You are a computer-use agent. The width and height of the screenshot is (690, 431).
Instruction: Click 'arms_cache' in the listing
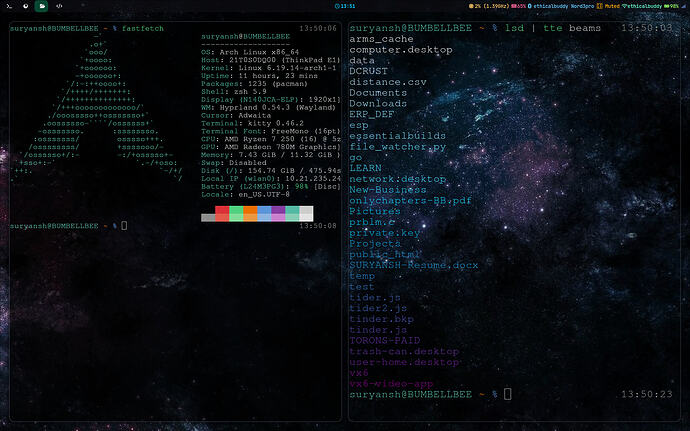381,39
